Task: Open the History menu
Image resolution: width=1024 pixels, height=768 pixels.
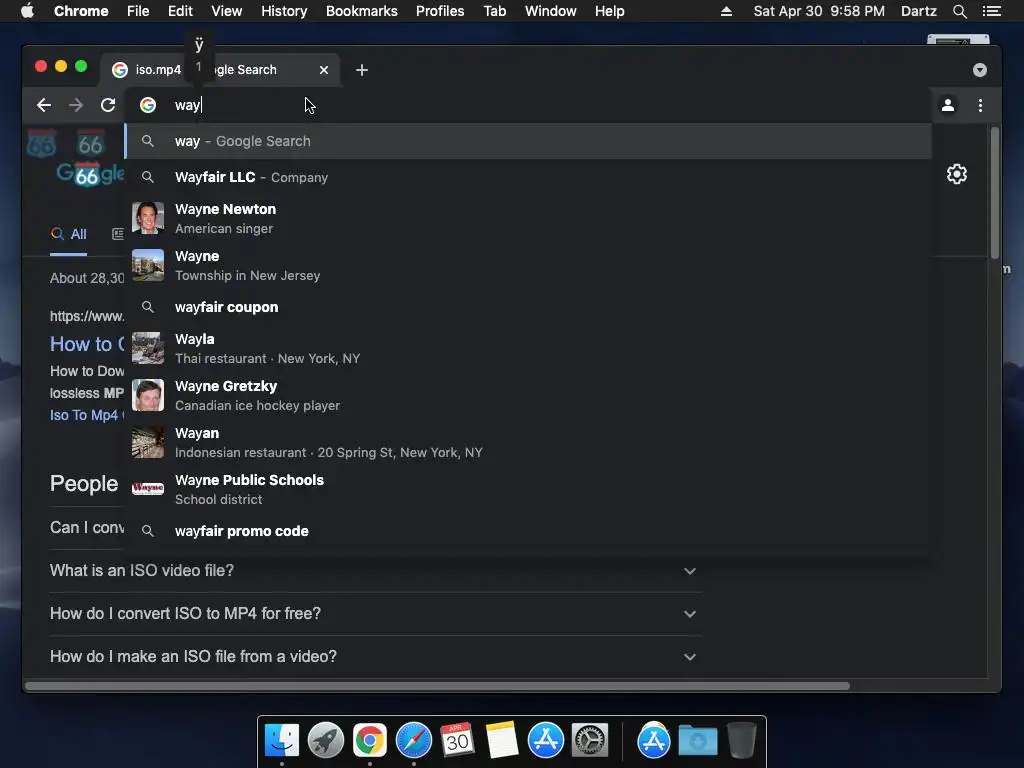Action: [284, 11]
